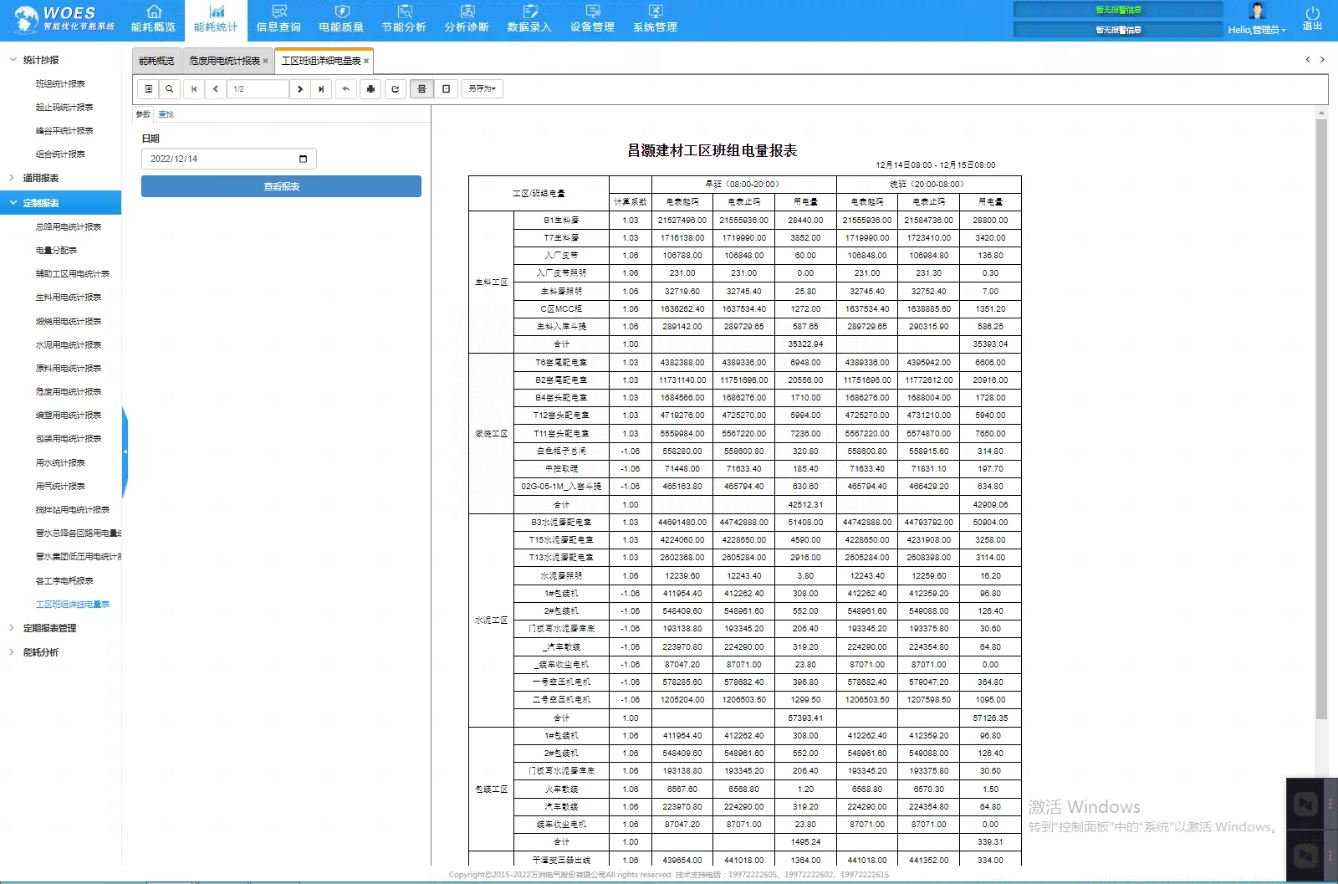Open 电能质量 in top navigation menu
The width and height of the screenshot is (1338, 884).
click(341, 19)
